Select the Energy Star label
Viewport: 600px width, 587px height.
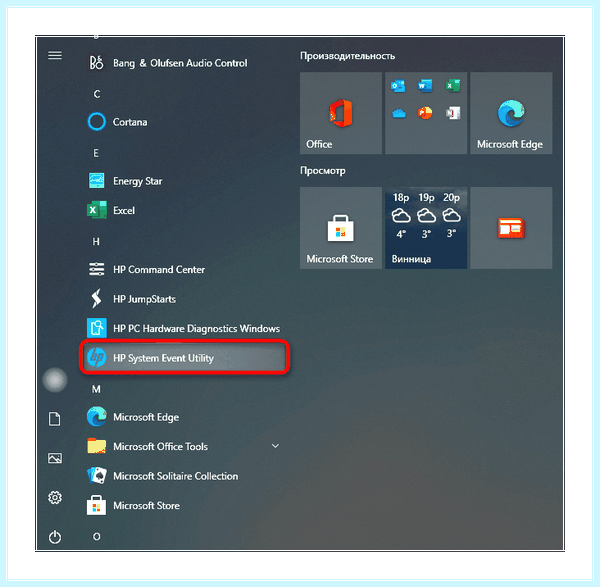click(x=137, y=181)
